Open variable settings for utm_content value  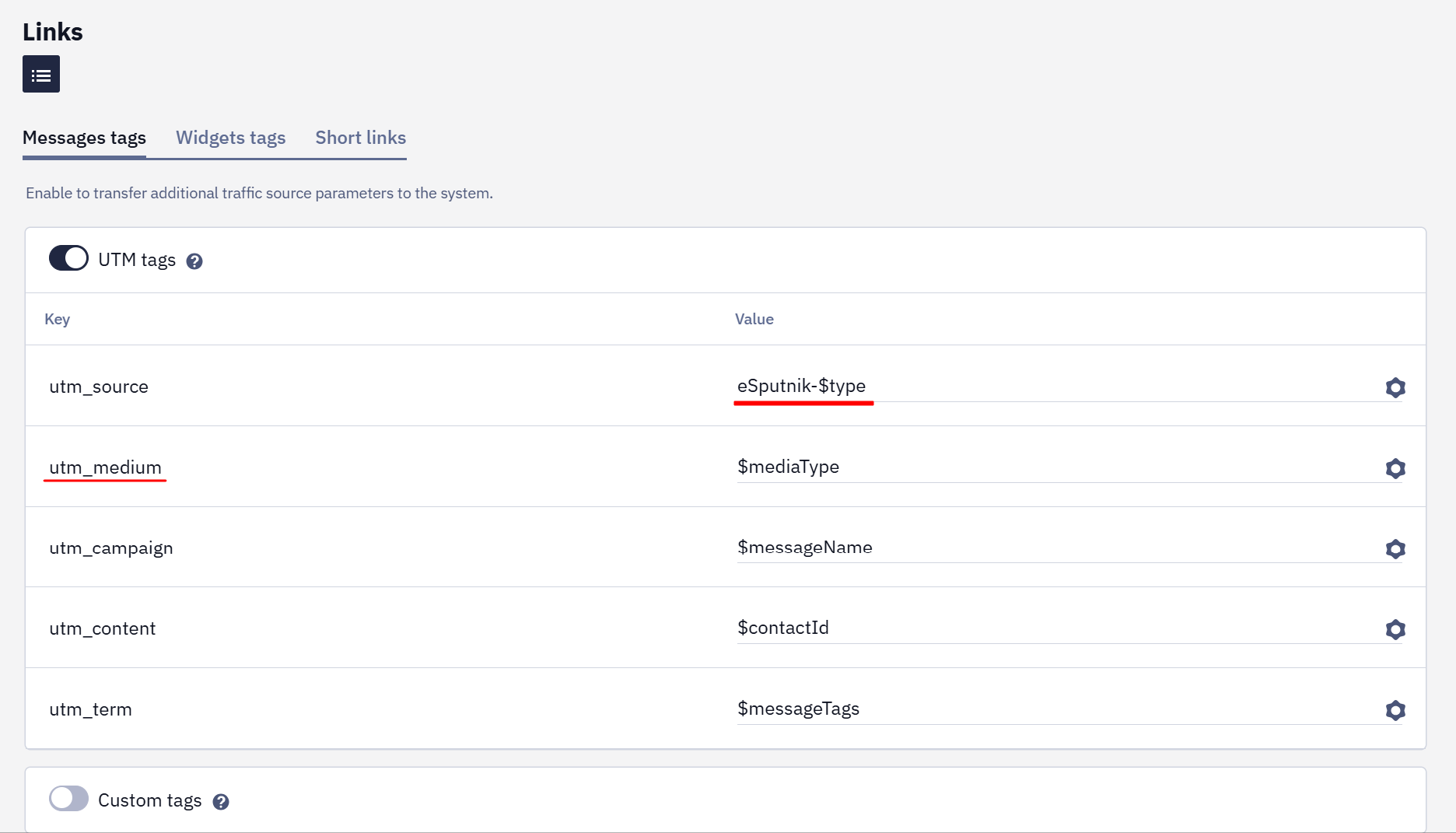coord(1395,629)
